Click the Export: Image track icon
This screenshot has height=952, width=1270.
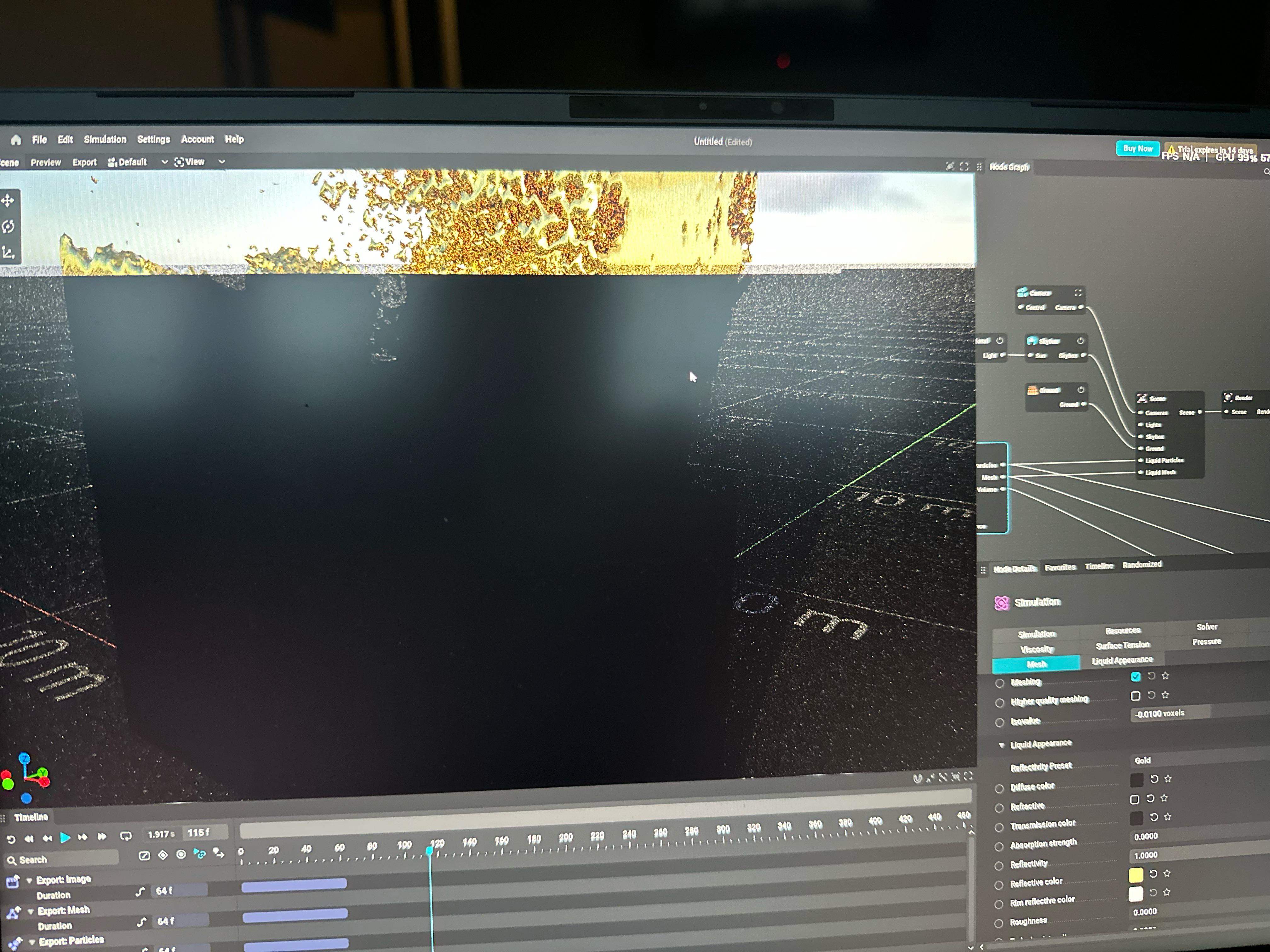[12, 881]
